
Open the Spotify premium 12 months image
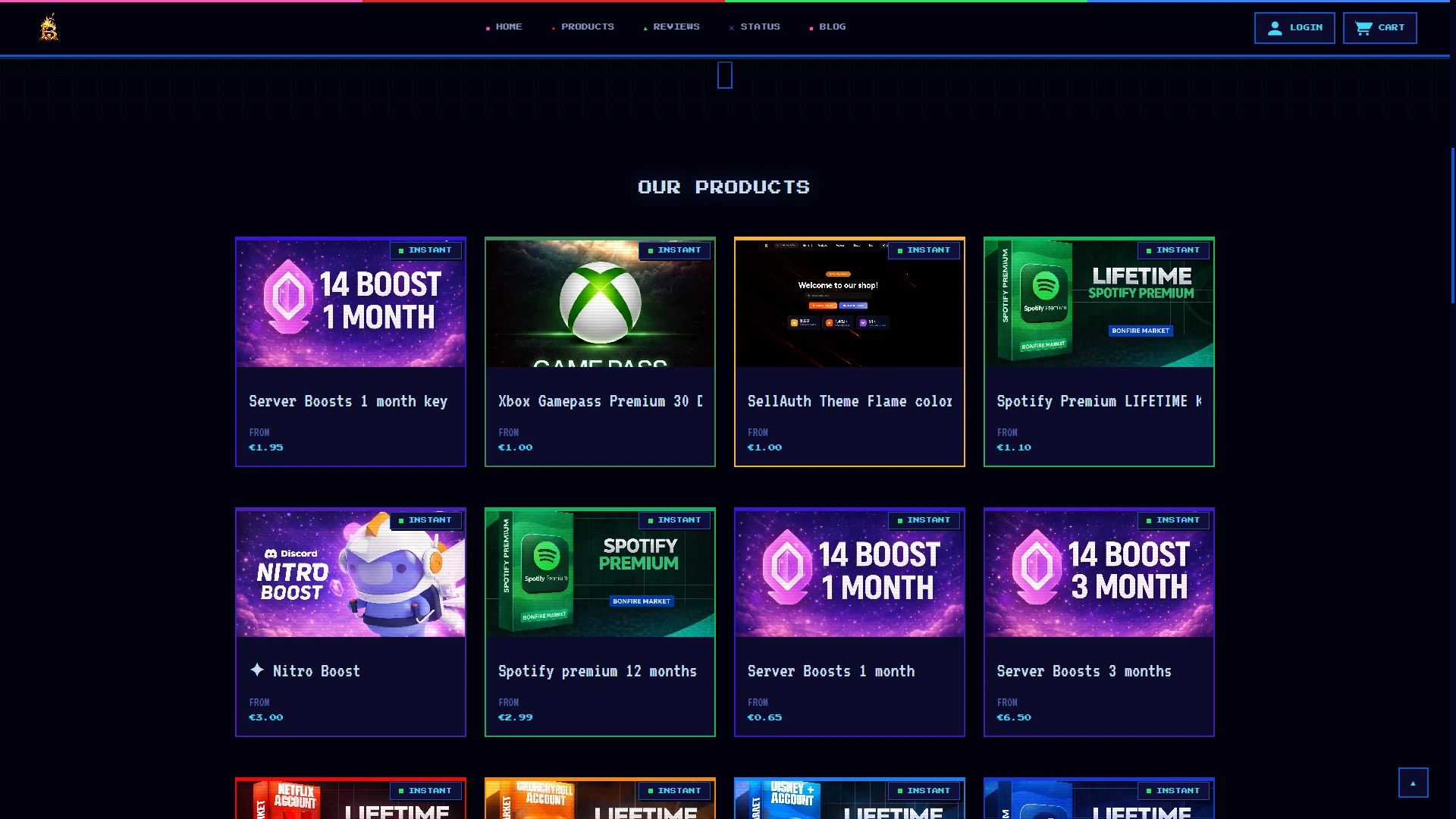point(600,573)
